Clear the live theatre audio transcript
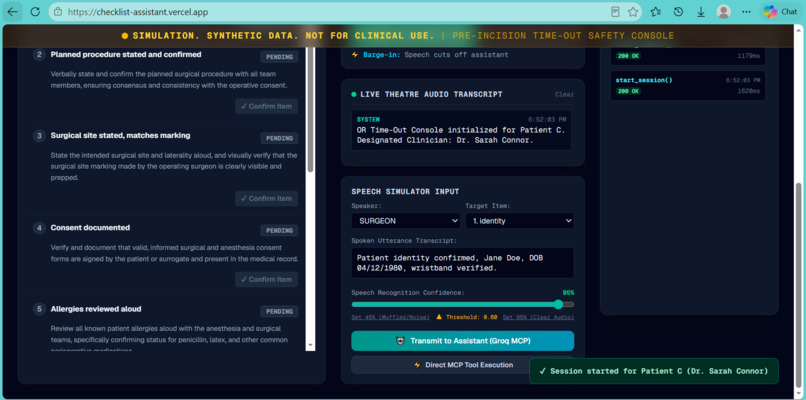The image size is (806, 400). pyautogui.click(x=564, y=95)
